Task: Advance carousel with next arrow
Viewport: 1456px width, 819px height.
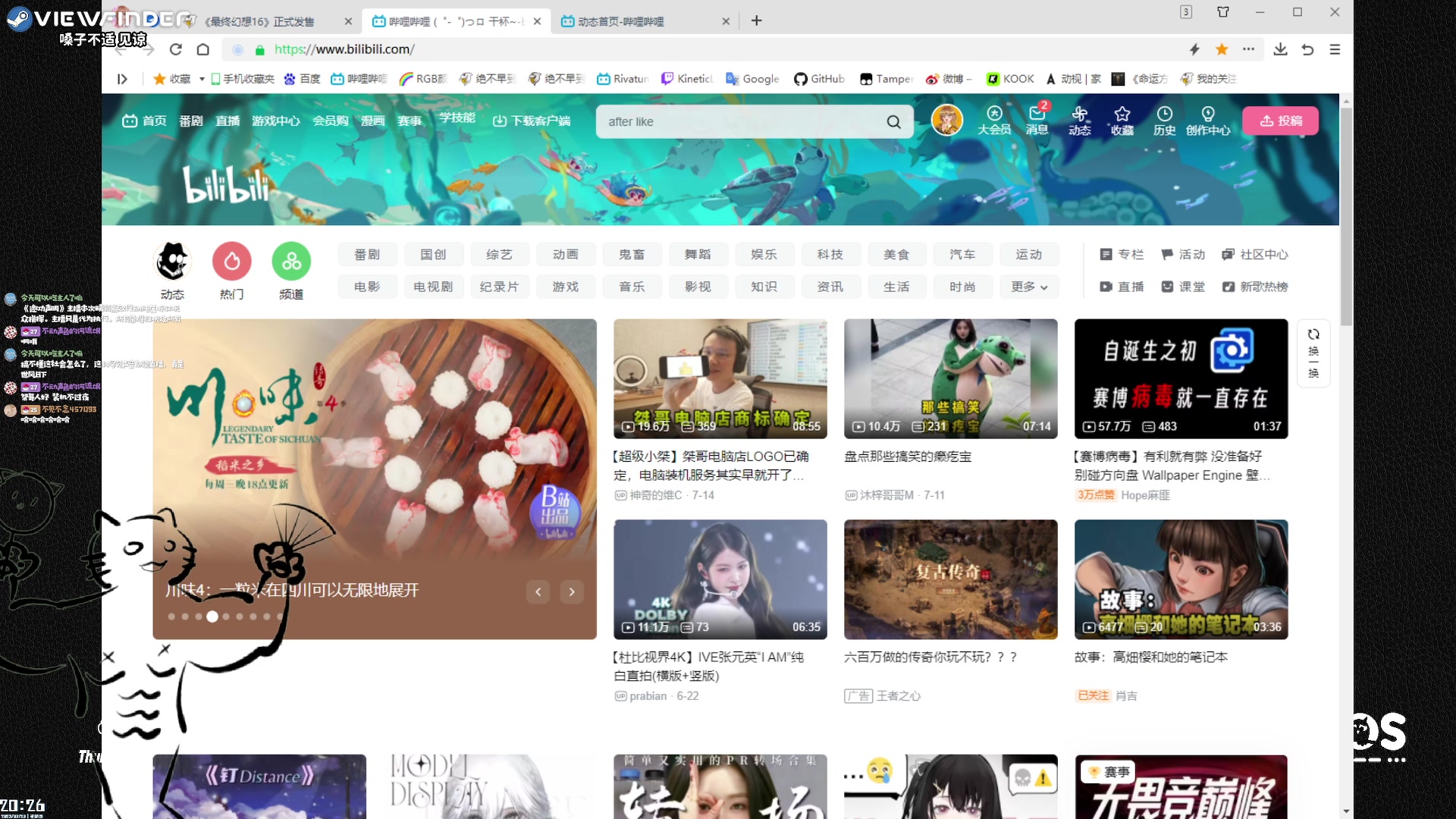Action: (572, 591)
